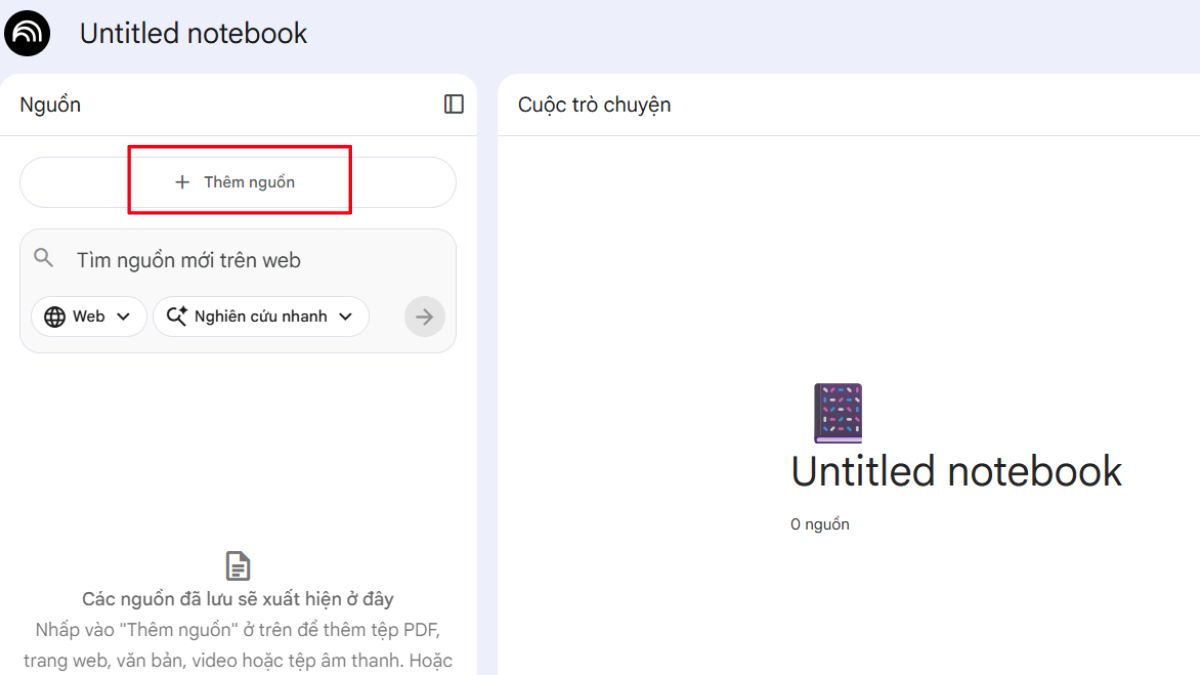Click the 0 nguồn source counter
The height and width of the screenshot is (675, 1200).
tap(820, 523)
